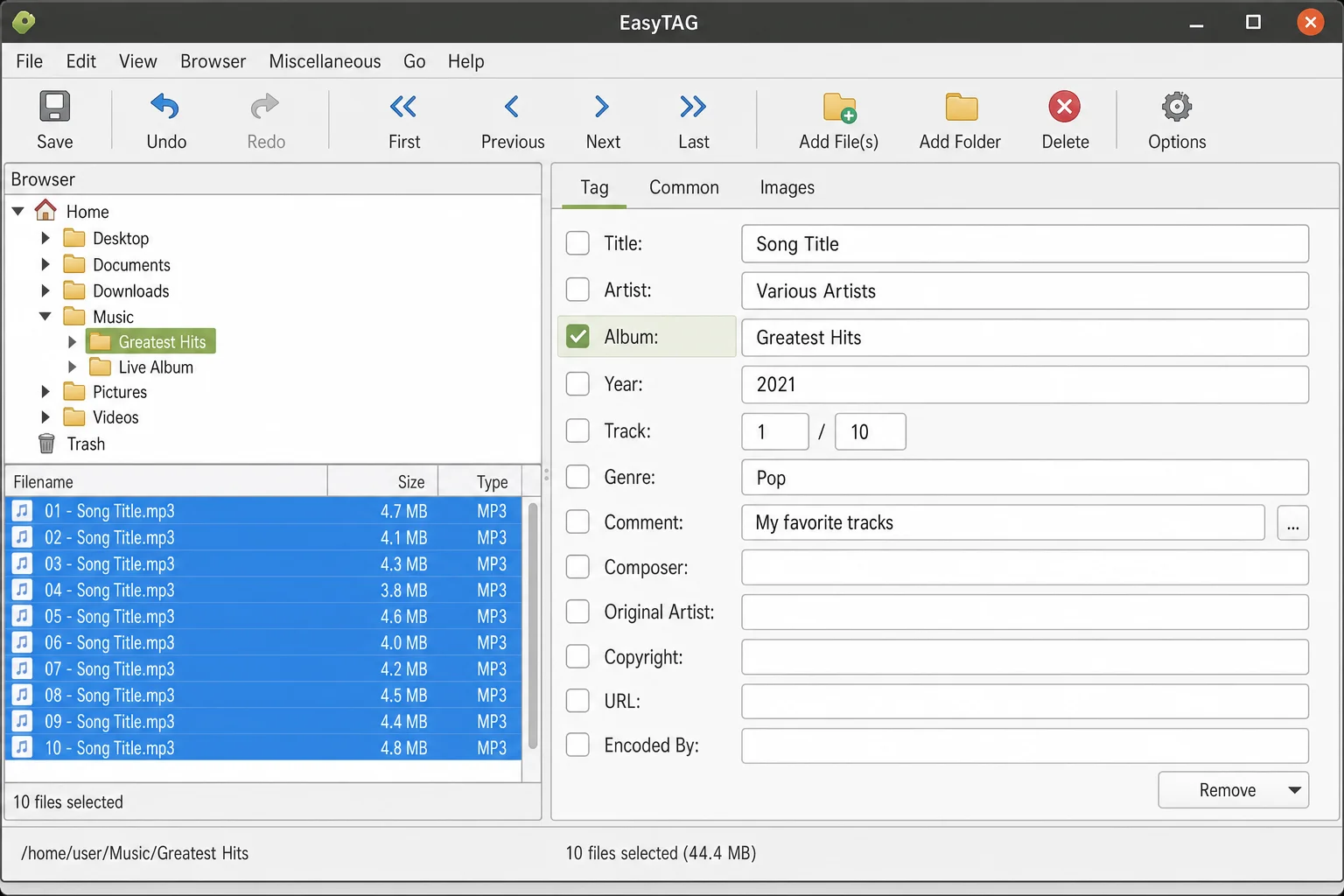Click music note icon of 05 - Song Title.mp3
This screenshot has width=1344, height=896.
coord(23,615)
